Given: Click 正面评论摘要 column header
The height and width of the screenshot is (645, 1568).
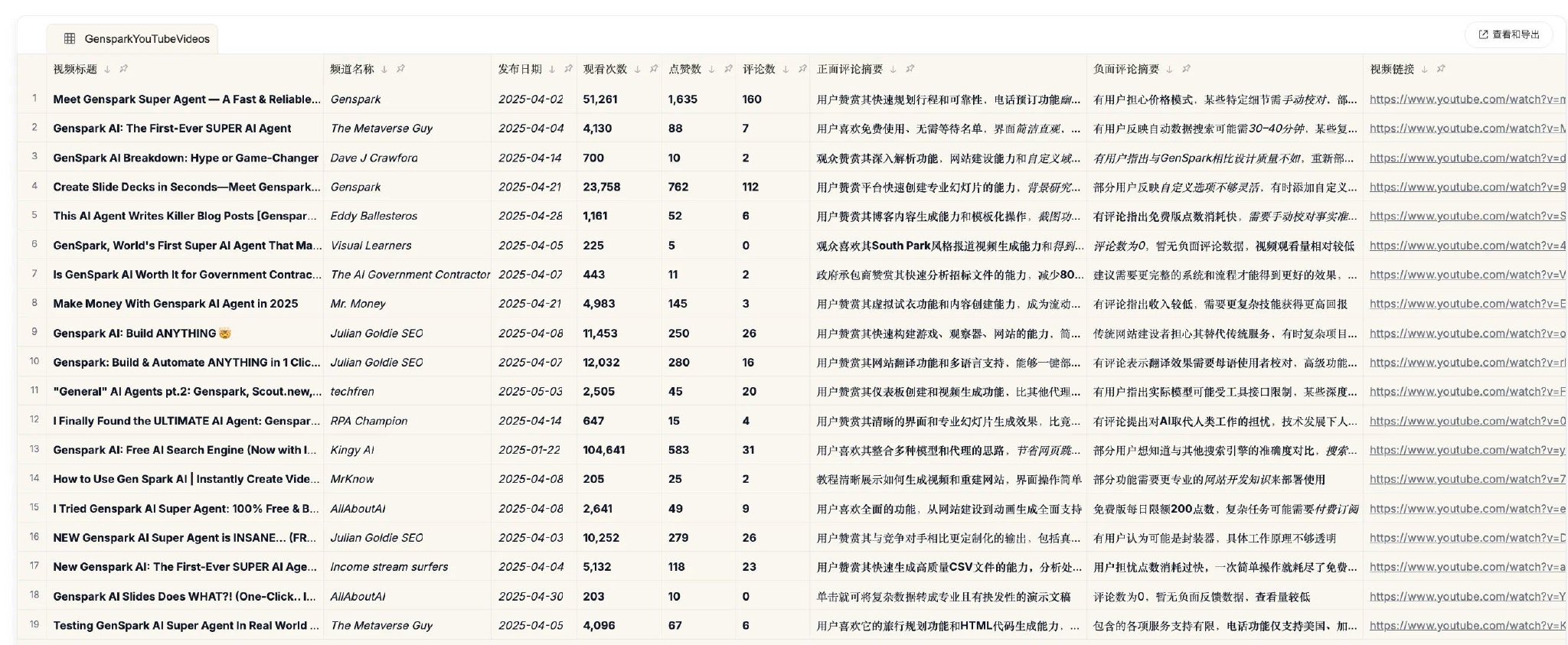Looking at the screenshot, I should (850, 69).
